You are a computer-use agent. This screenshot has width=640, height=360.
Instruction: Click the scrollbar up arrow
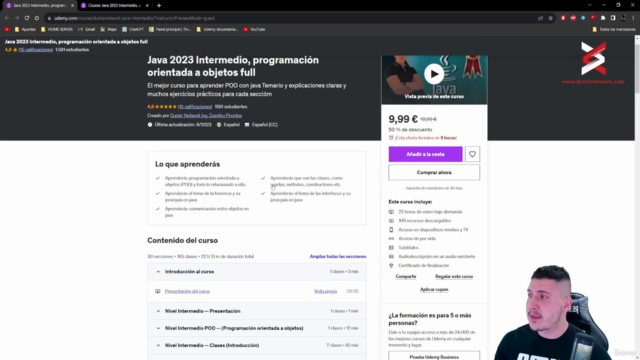tap(637, 38)
